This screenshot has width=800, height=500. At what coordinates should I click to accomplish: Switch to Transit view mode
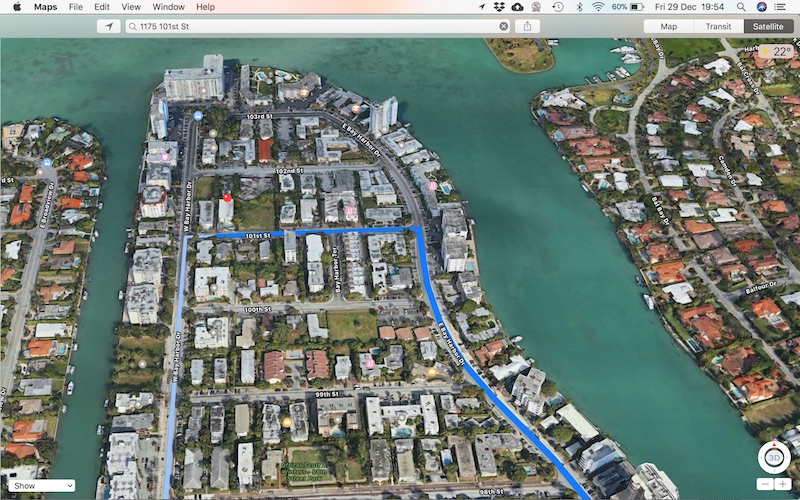(x=718, y=26)
